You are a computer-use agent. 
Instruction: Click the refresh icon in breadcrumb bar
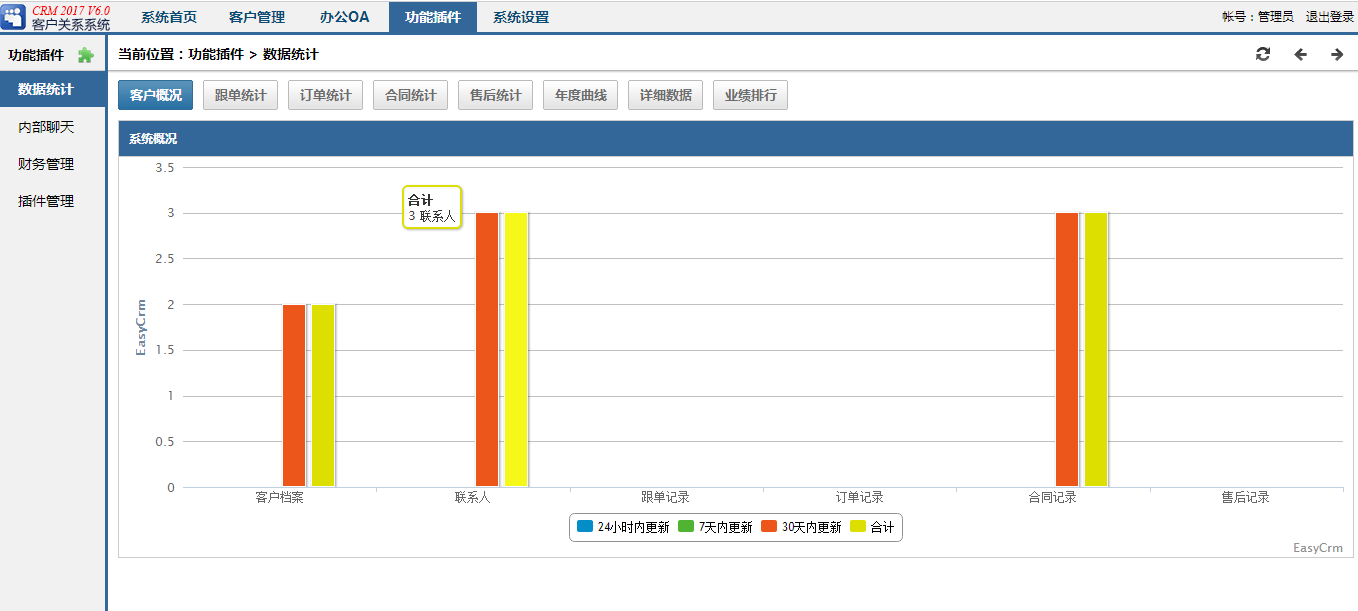click(1263, 54)
